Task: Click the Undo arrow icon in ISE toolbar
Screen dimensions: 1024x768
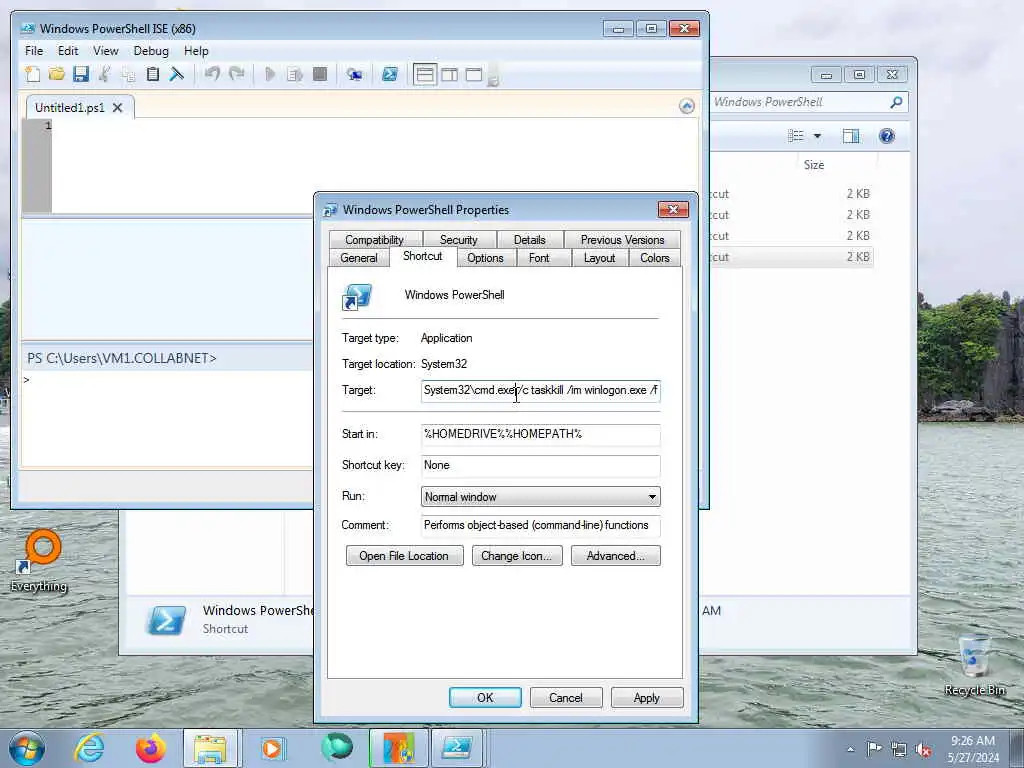Action: 212,74
